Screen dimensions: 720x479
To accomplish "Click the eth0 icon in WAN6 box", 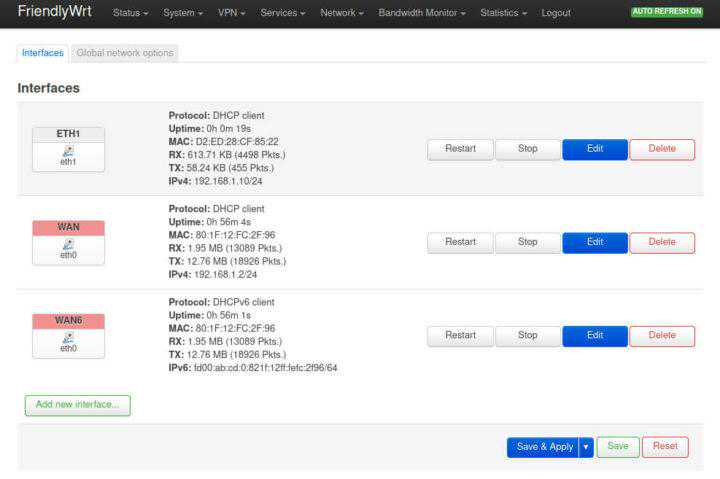I will 68,338.
